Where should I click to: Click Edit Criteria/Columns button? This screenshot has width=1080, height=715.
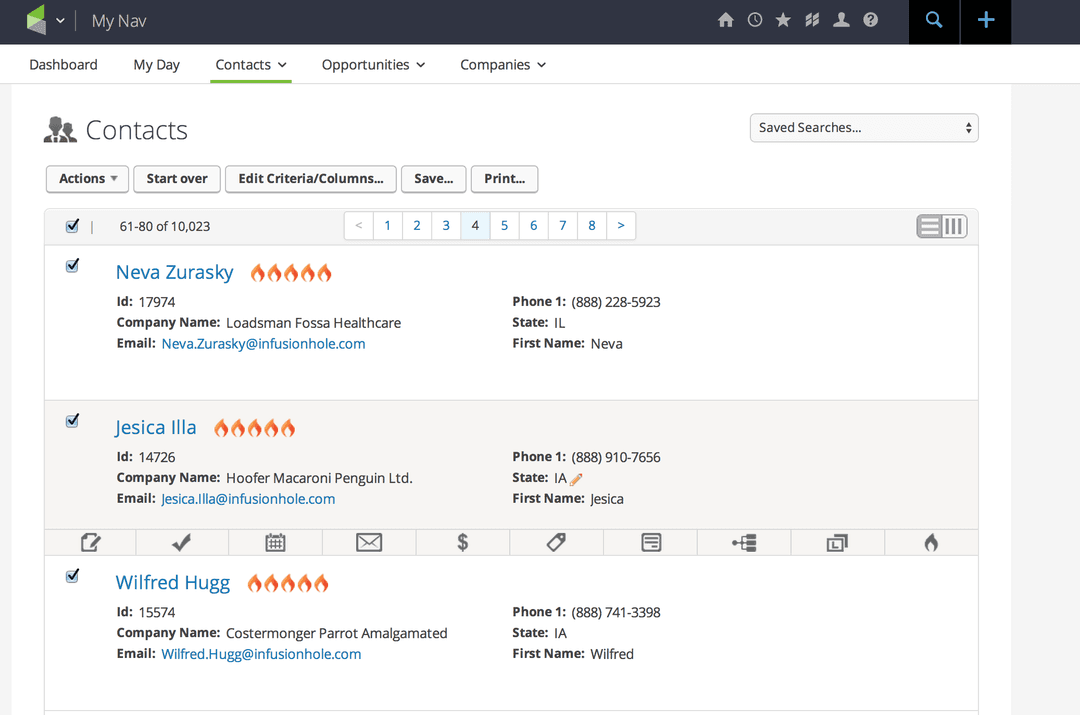click(311, 179)
